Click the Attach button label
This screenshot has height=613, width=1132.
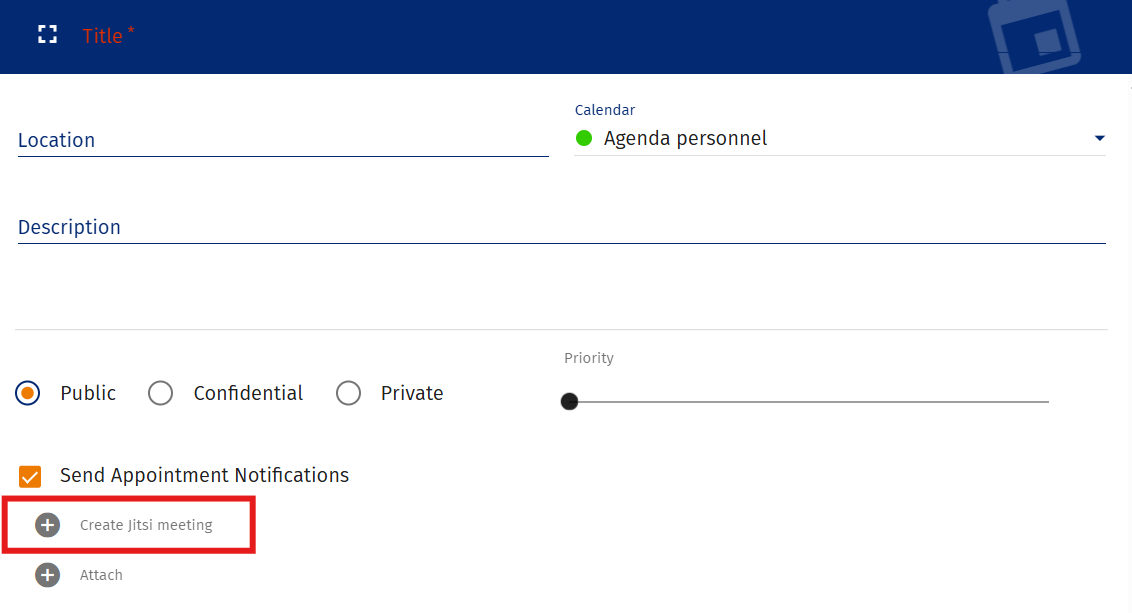(x=101, y=575)
